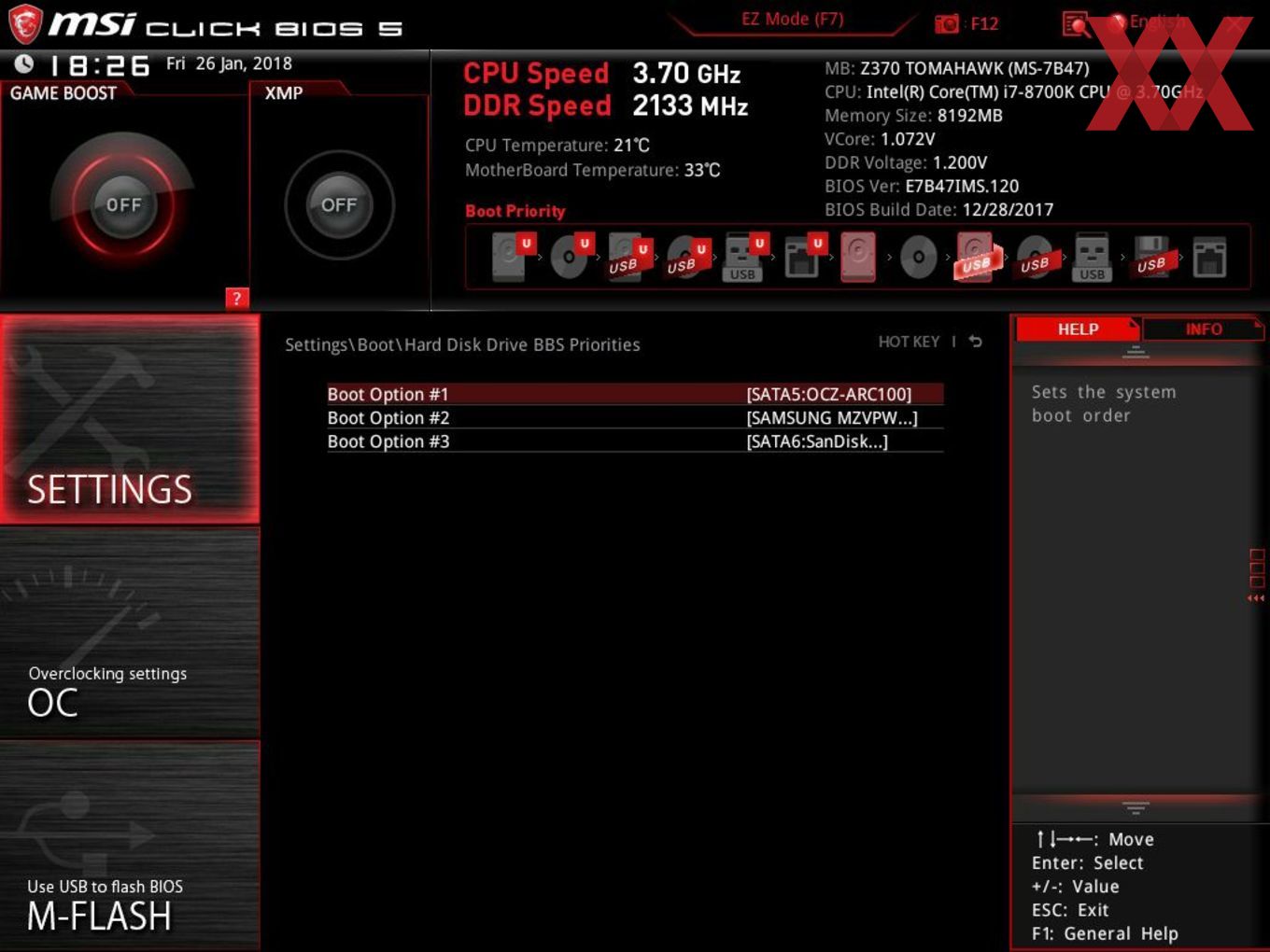Click the MB: Z370 TOMAHAWK text
1270x952 pixels.
[957, 68]
